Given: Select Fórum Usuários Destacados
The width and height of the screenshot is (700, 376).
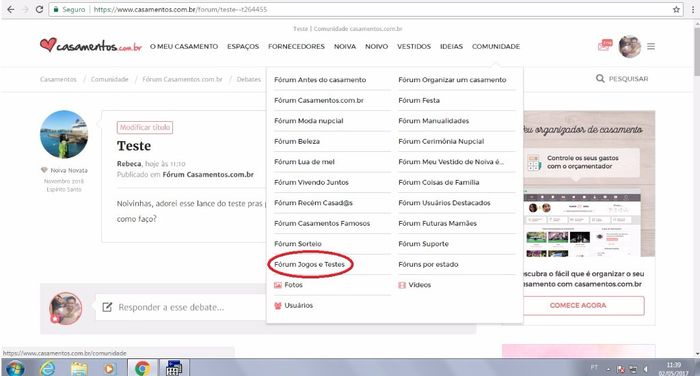Looking at the screenshot, I should click(x=444, y=203).
